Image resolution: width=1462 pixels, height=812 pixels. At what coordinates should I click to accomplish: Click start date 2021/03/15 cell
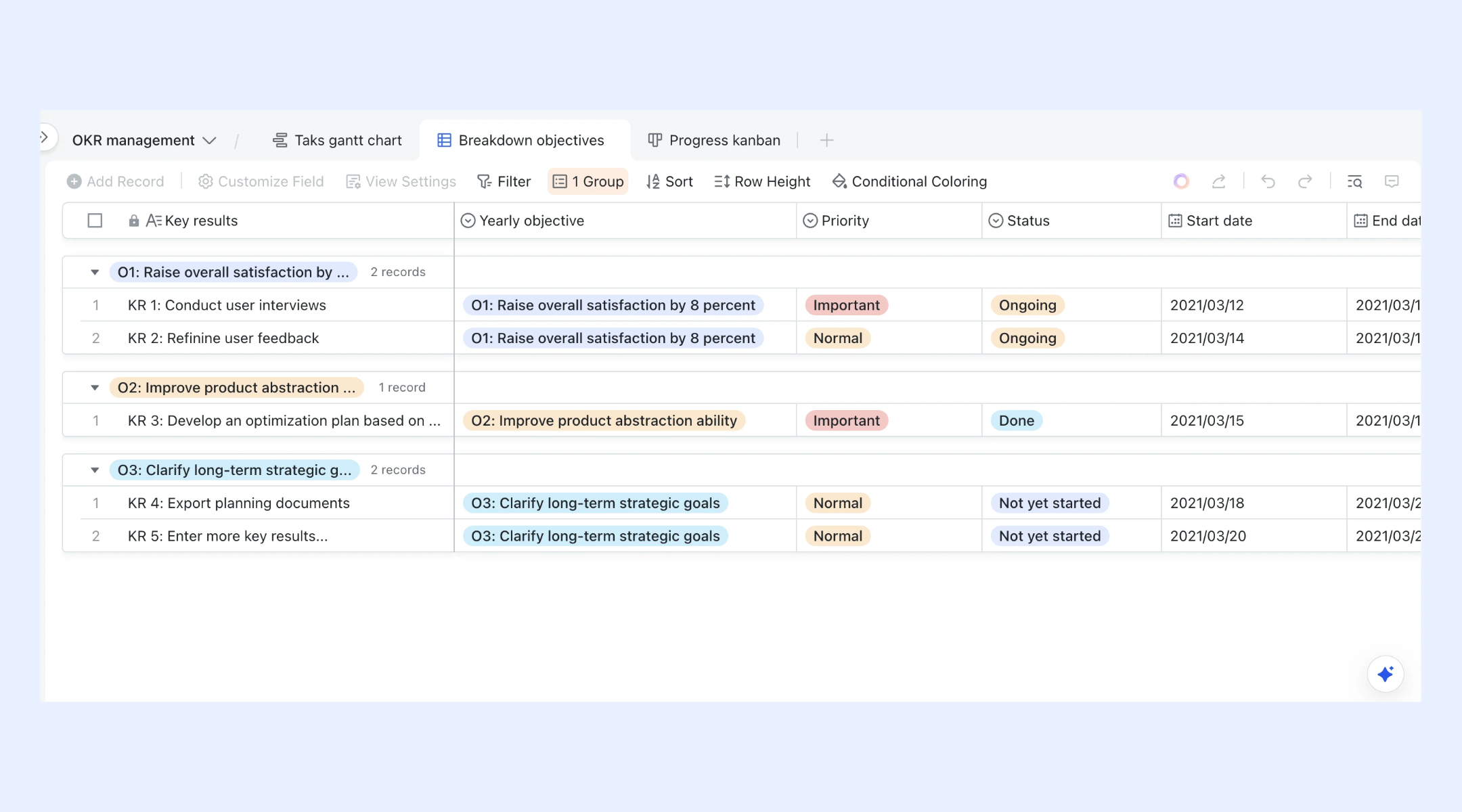[1254, 421]
